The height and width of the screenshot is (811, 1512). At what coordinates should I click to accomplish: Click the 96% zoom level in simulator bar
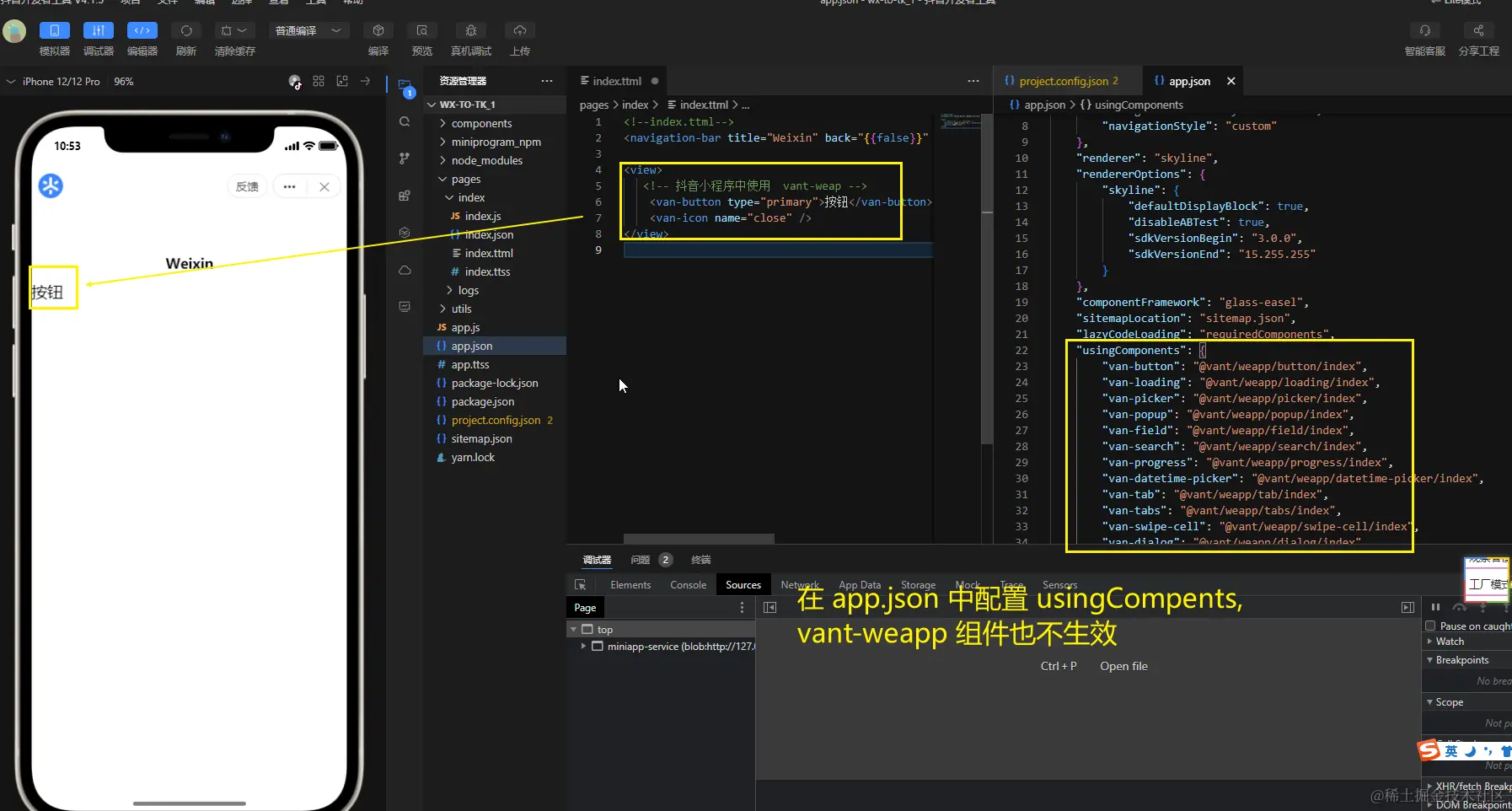coord(124,82)
